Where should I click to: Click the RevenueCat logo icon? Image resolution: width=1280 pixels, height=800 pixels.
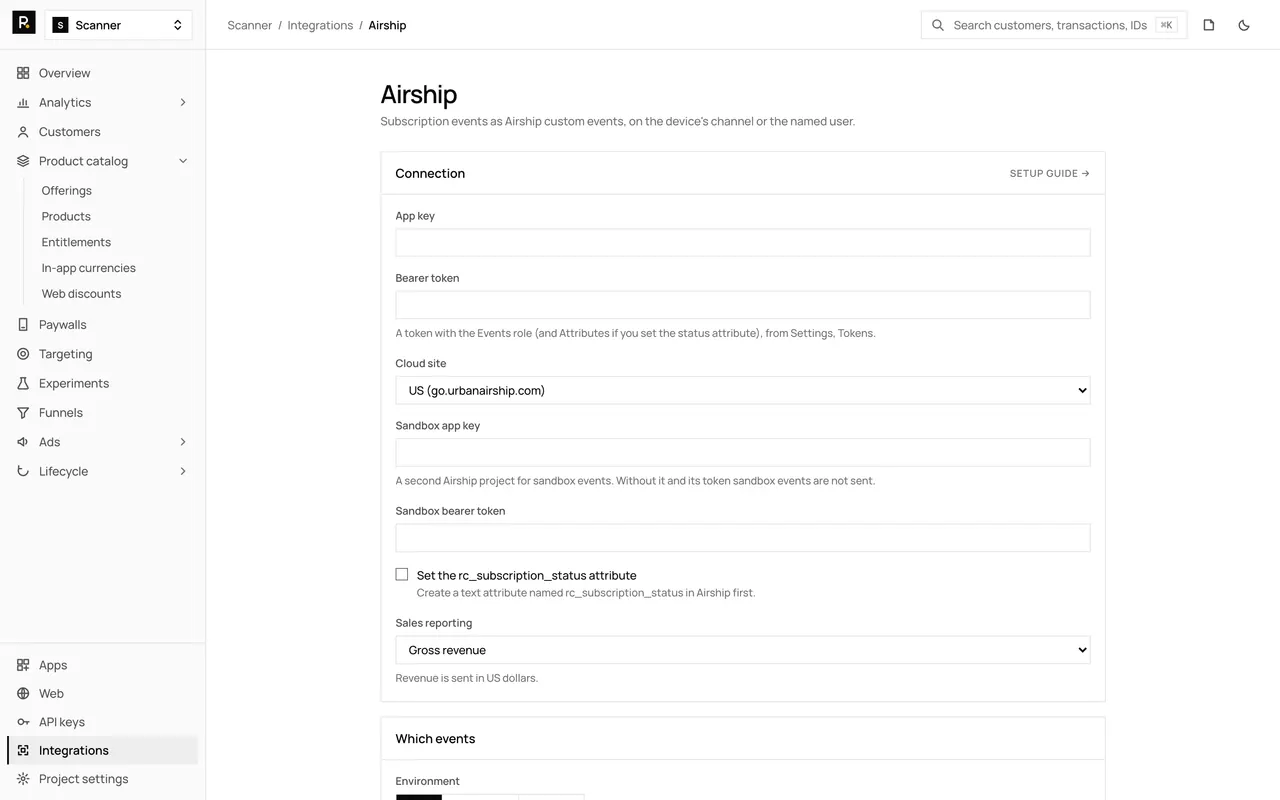point(24,23)
